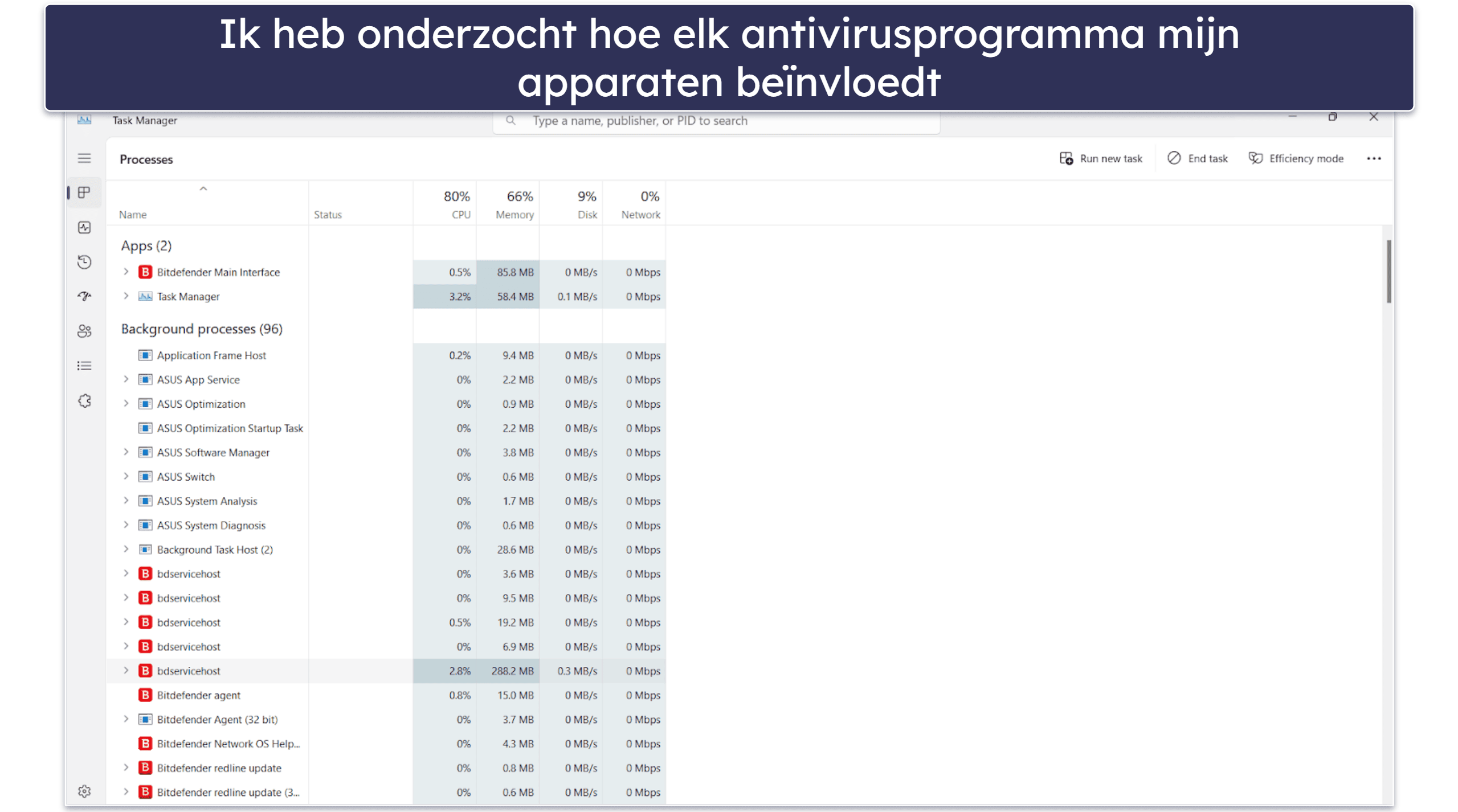Screen dimensions: 1458x812
Task: Open the Details sidebar icon
Action: pyautogui.click(x=84, y=366)
